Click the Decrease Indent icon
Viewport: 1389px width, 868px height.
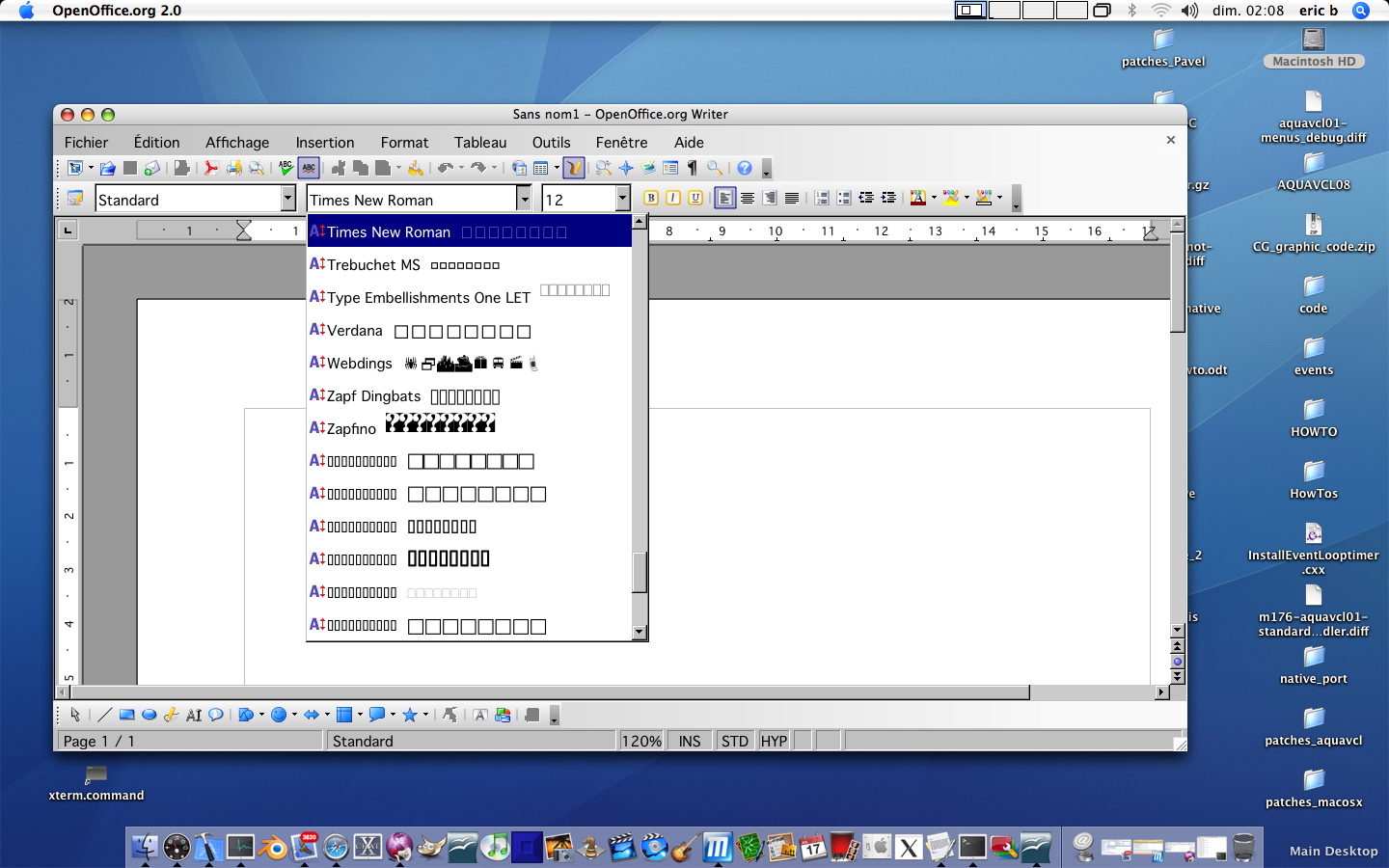(866, 198)
